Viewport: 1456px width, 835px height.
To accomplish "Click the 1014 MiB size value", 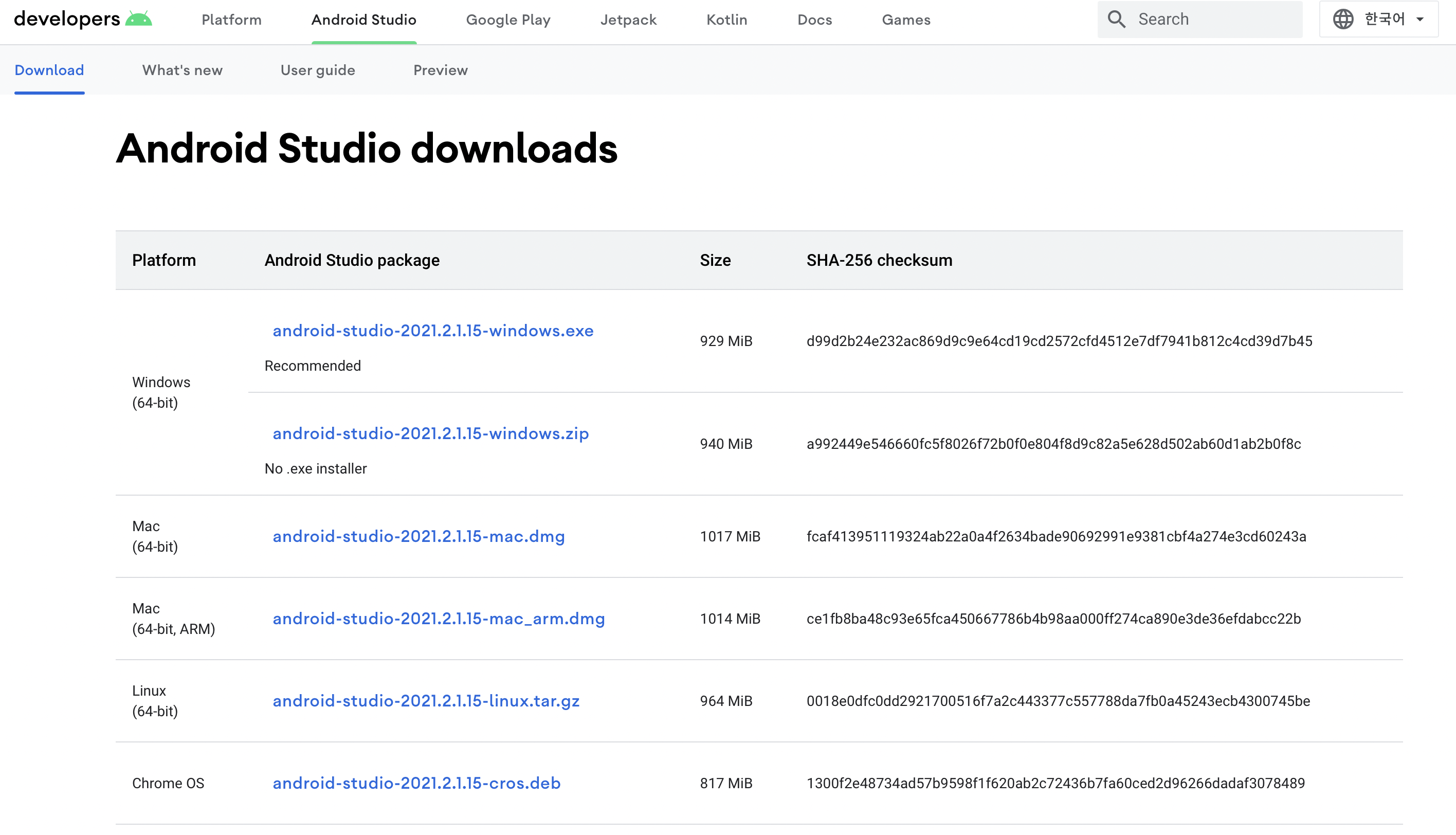I will click(x=730, y=619).
